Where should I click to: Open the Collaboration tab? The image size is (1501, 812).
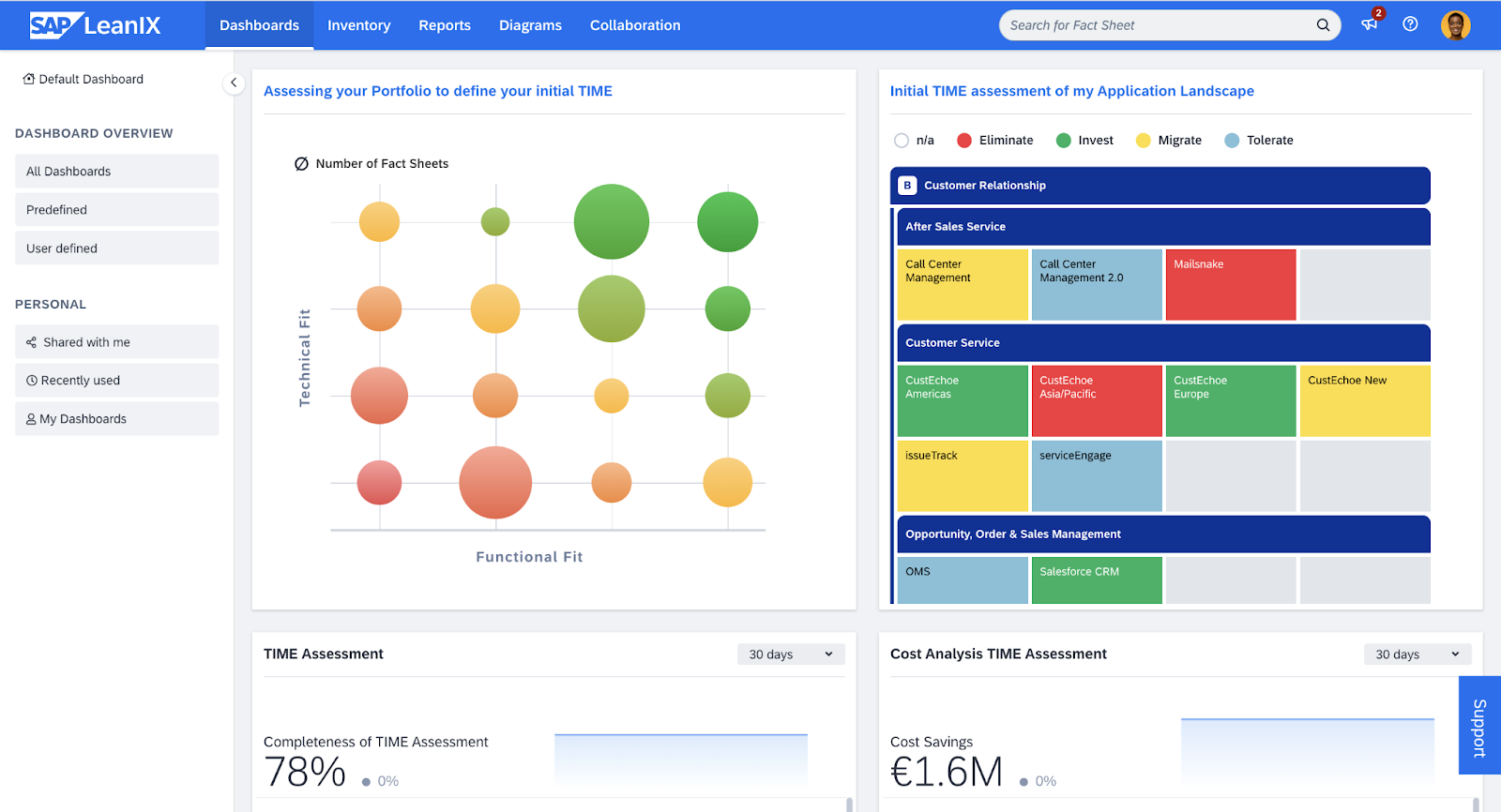(x=635, y=25)
